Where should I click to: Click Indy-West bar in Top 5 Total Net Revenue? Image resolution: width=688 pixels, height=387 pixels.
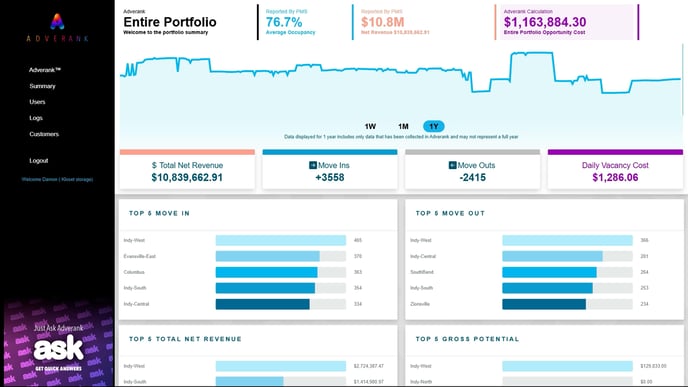click(x=281, y=366)
